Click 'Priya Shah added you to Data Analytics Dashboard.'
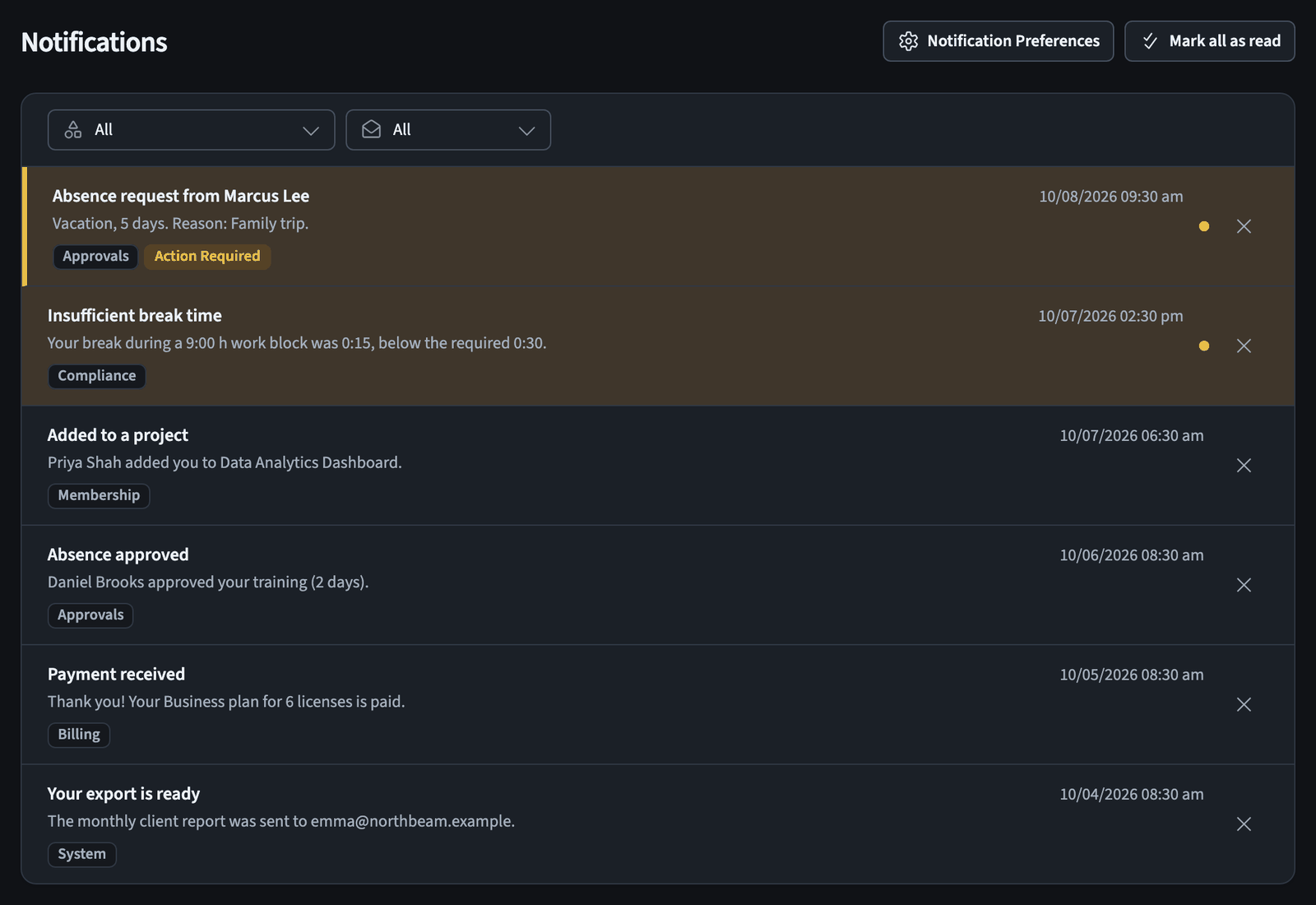 click(225, 462)
